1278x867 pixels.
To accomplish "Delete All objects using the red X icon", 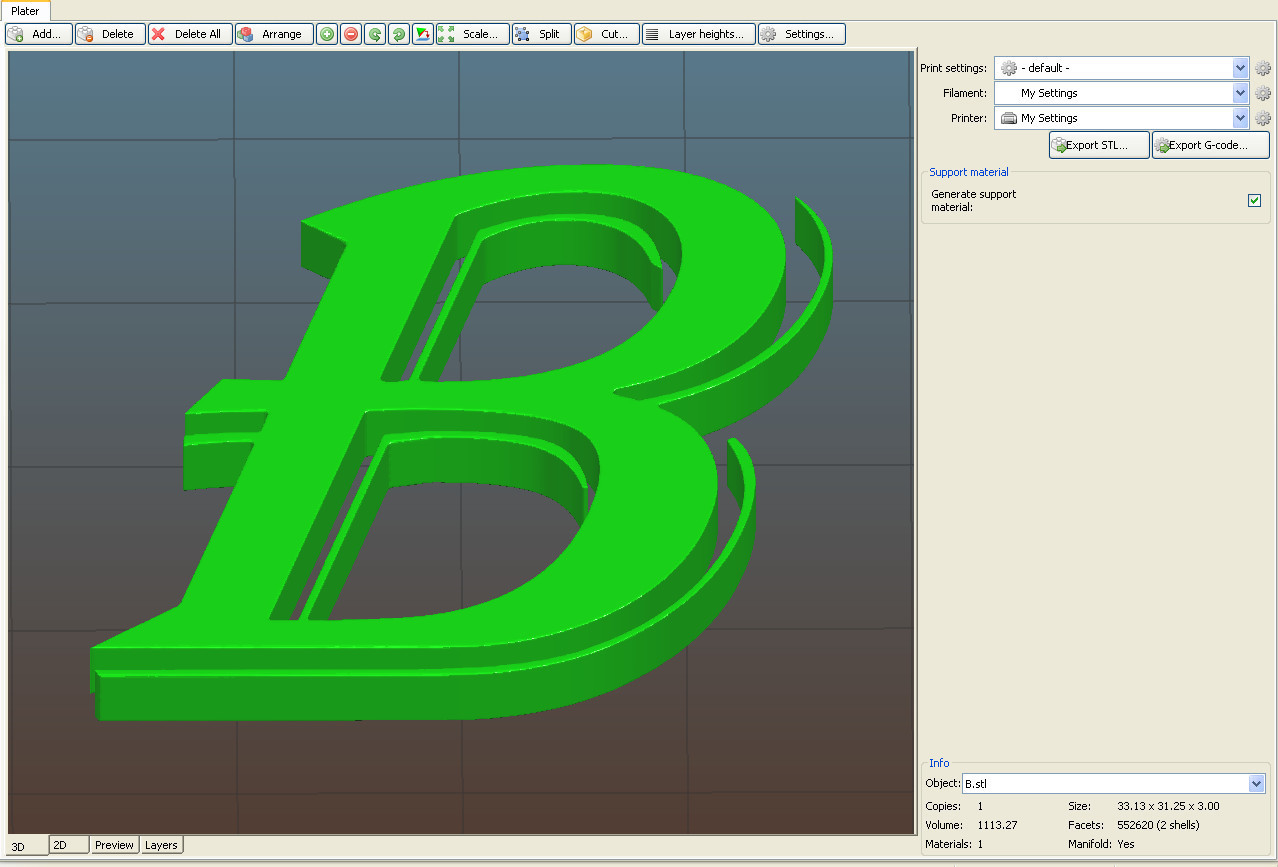I will [x=189, y=33].
